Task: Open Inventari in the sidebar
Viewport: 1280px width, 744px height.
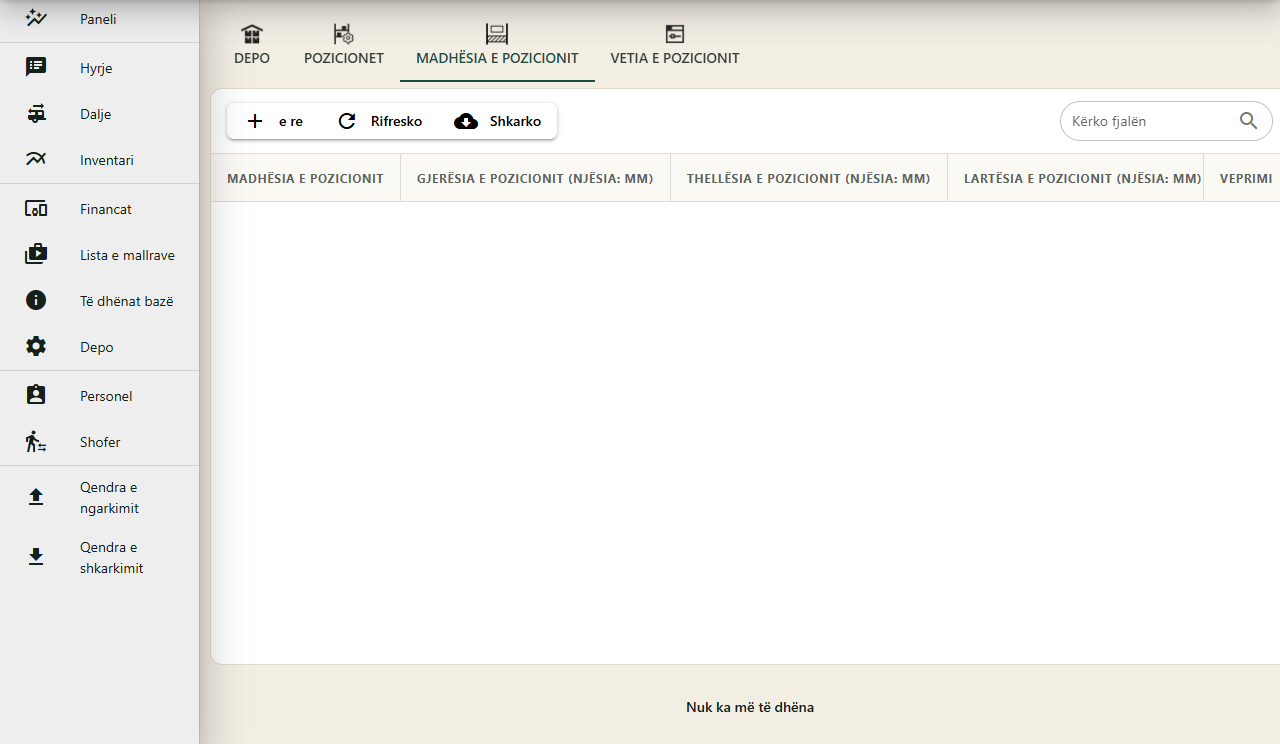Action: pyautogui.click(x=99, y=160)
